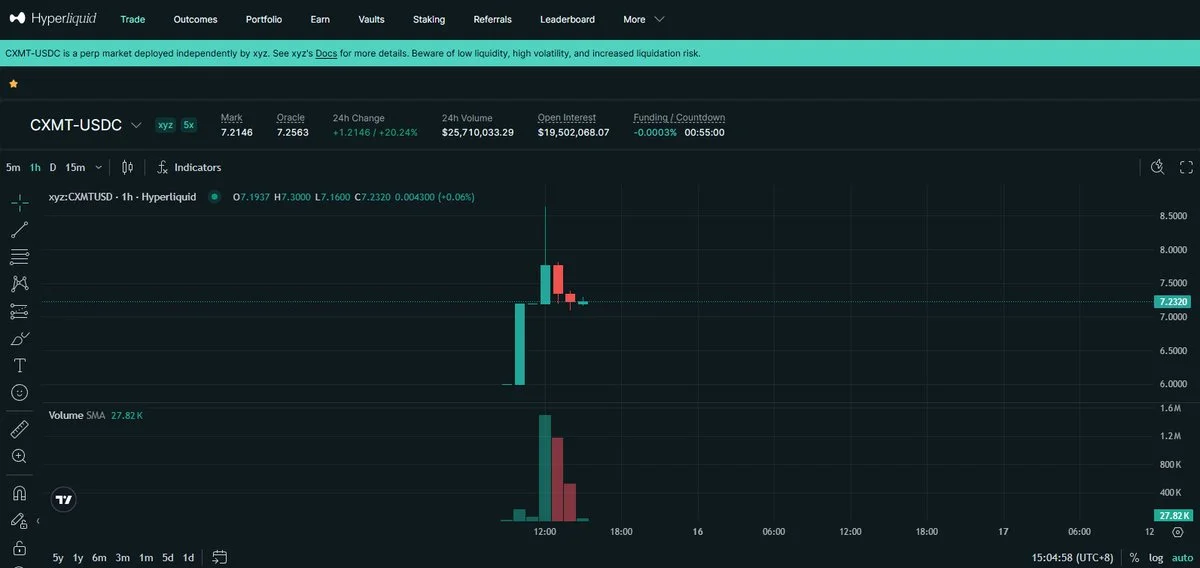The image size is (1200, 568).
Task: Click the favorites star icon
Action: click(13, 84)
